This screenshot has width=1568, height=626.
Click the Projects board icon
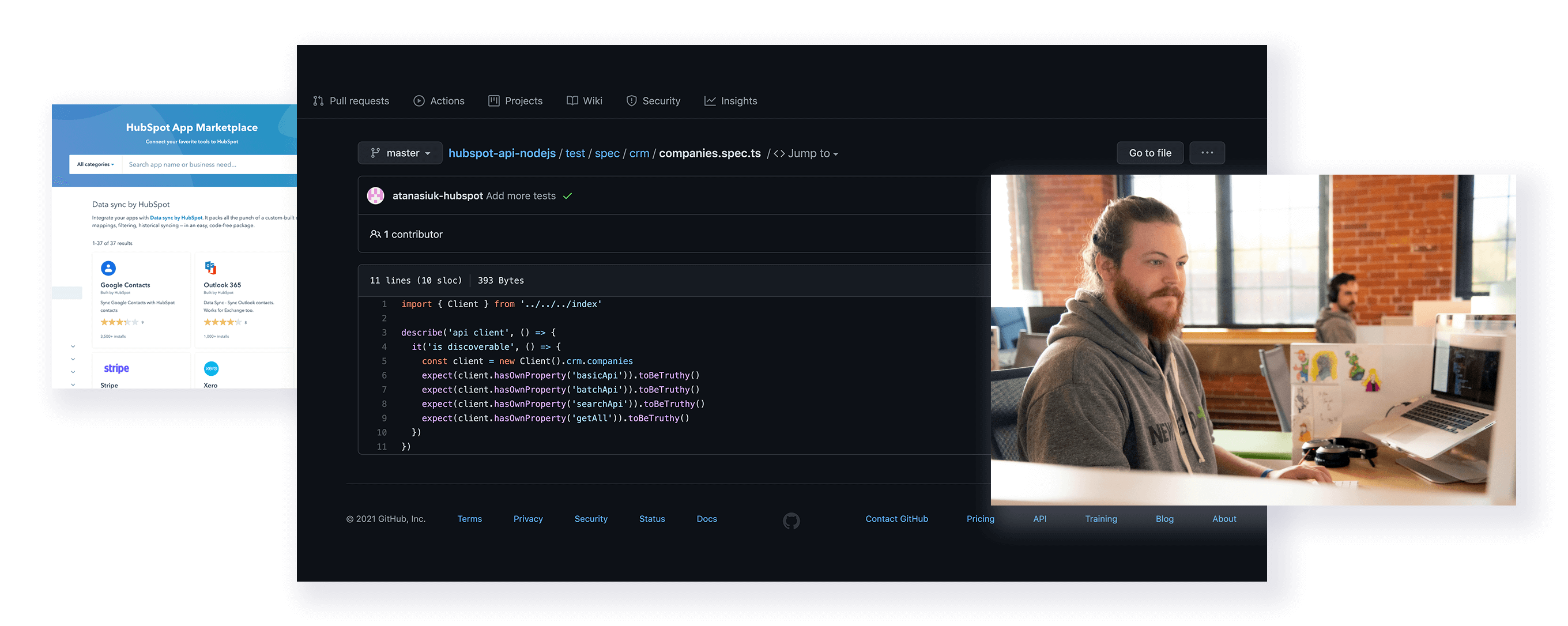tap(493, 101)
